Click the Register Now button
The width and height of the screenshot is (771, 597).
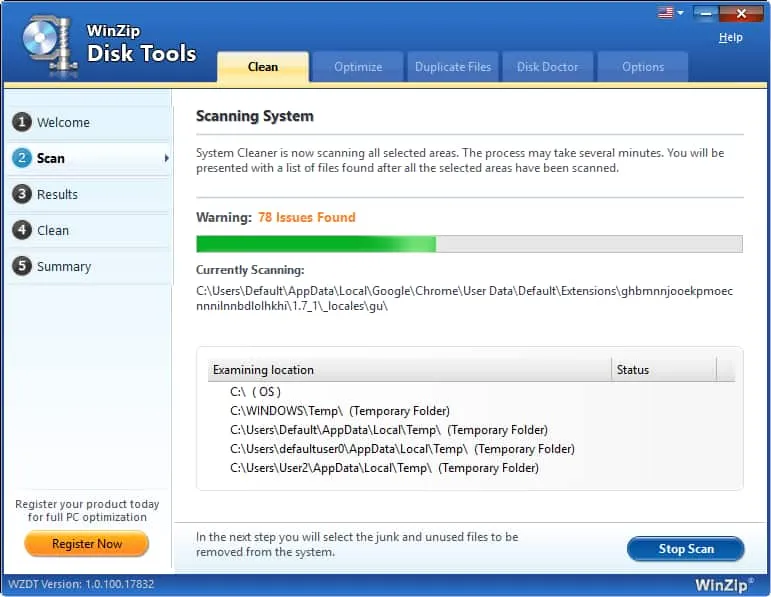87,544
